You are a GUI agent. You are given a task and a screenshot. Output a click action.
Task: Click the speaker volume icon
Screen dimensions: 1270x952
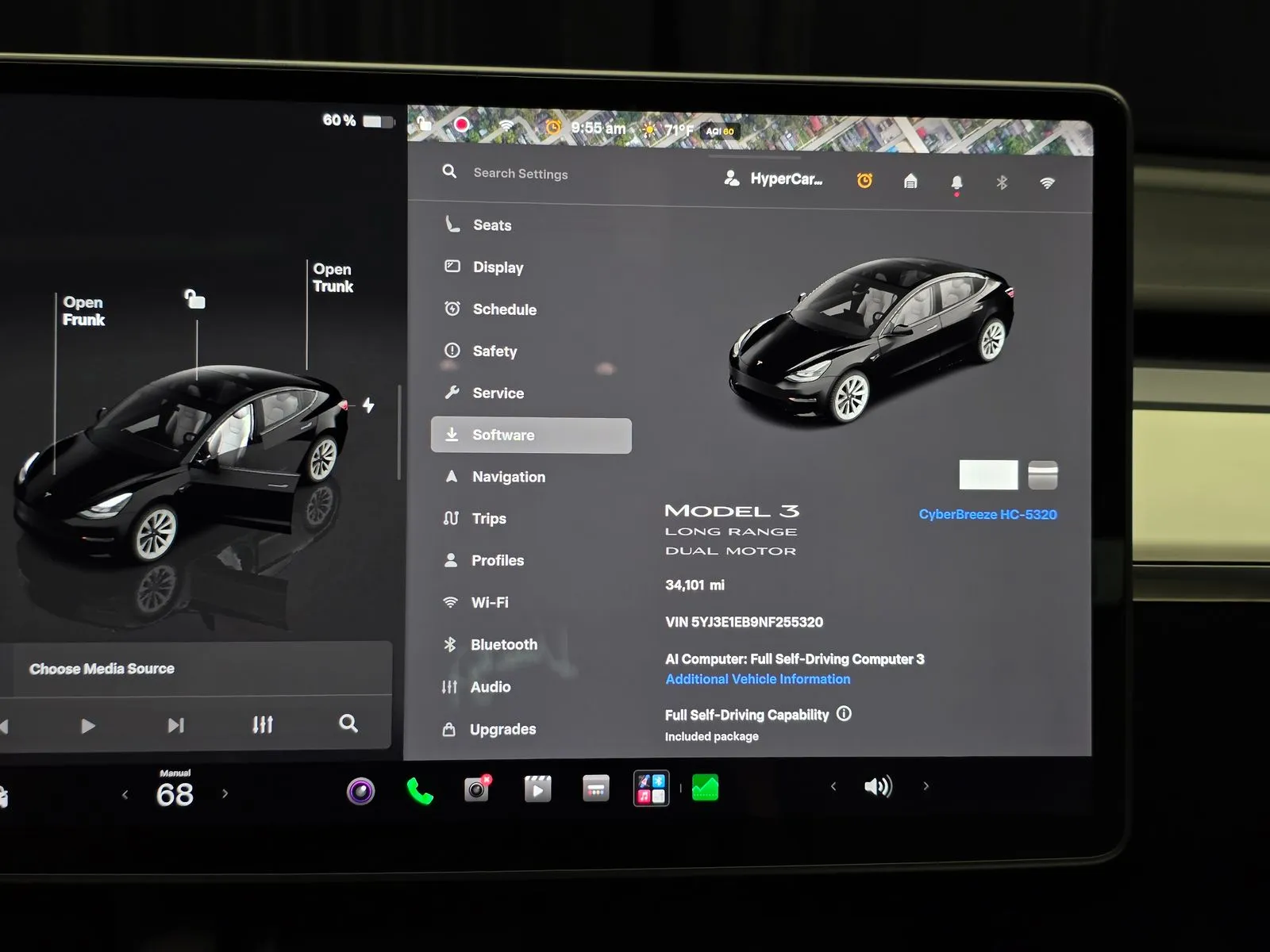pyautogui.click(x=878, y=786)
